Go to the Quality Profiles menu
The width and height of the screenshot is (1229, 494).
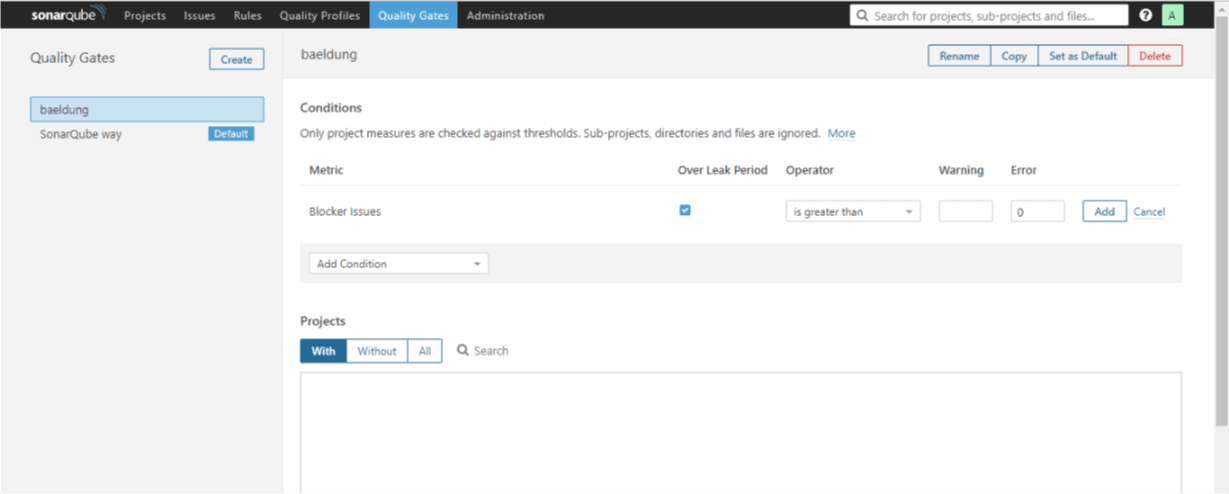(x=319, y=15)
